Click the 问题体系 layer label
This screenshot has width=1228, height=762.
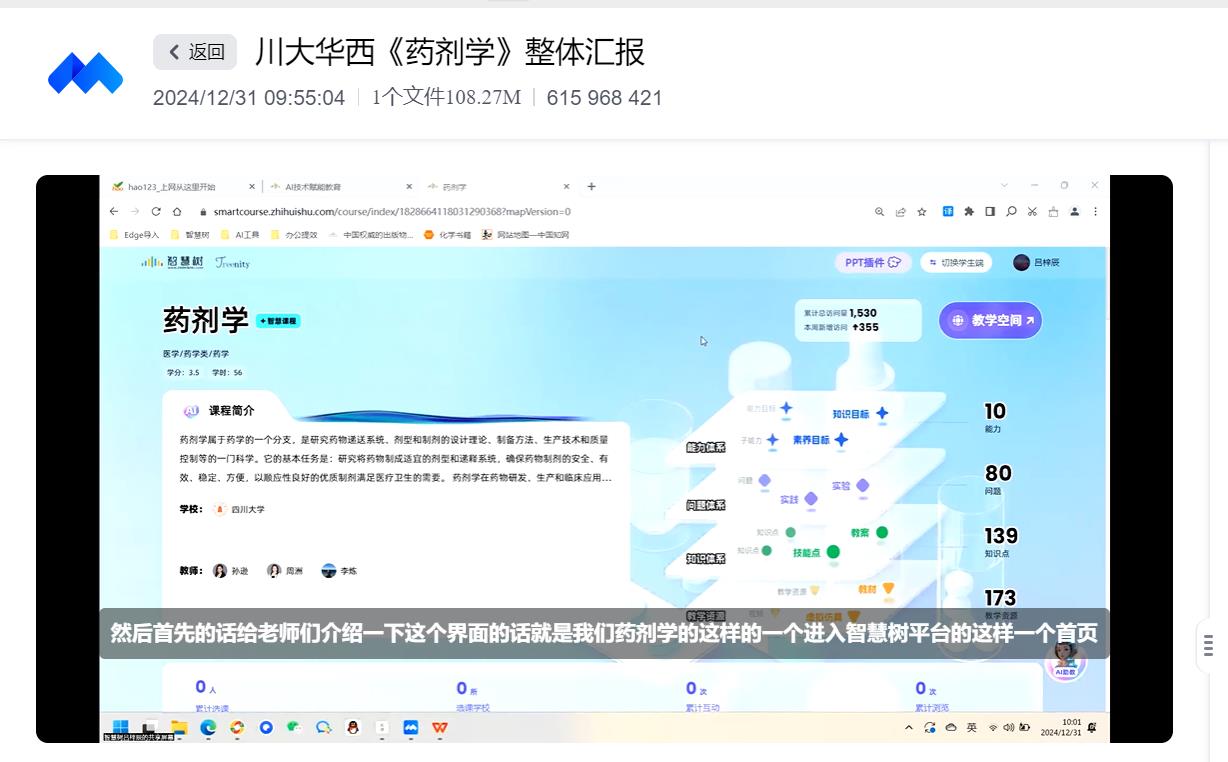point(706,505)
